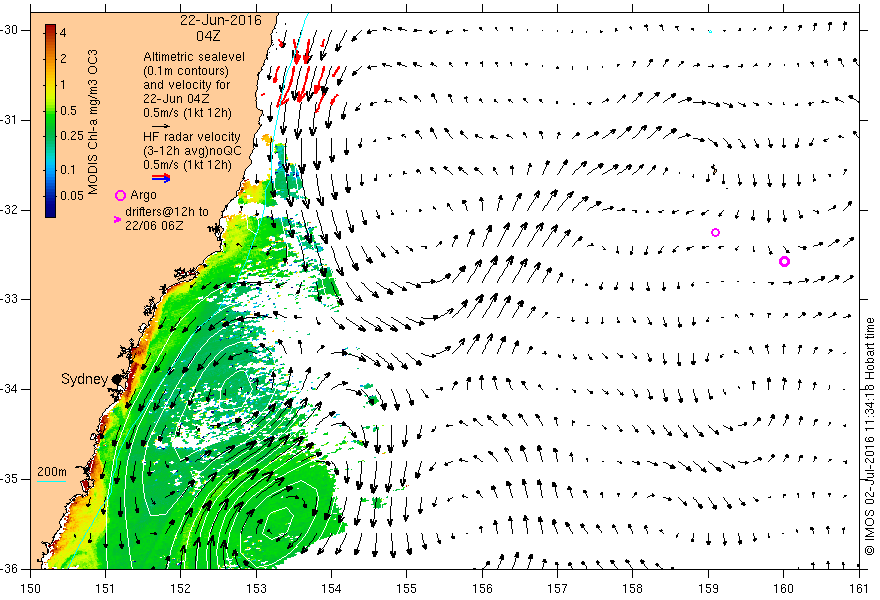The width and height of the screenshot is (880, 600).
Task: Click the 'Sydney' city label
Action: coord(84,379)
